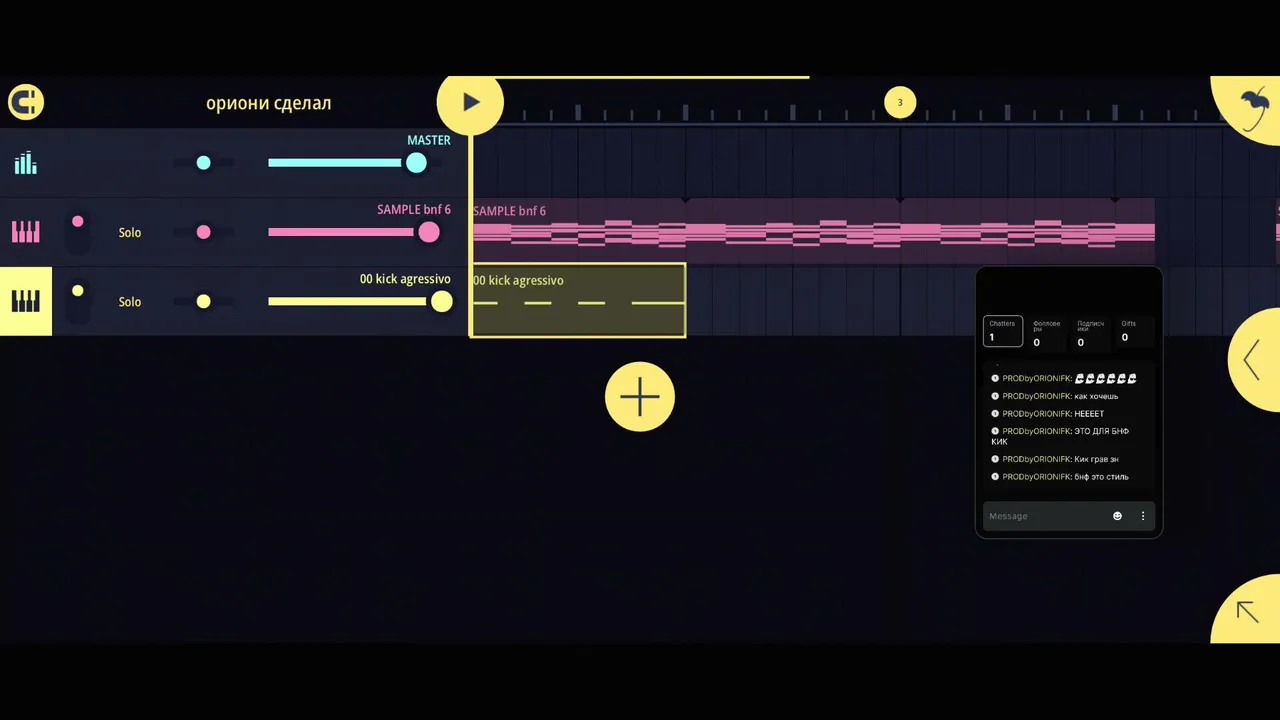
Task: Add a new track with plus button
Action: [x=640, y=397]
